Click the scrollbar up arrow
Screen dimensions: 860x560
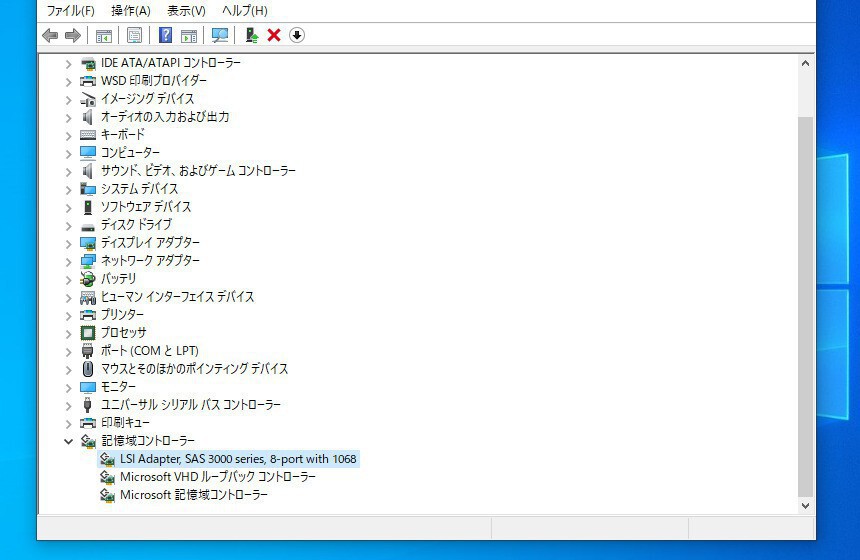[x=805, y=63]
